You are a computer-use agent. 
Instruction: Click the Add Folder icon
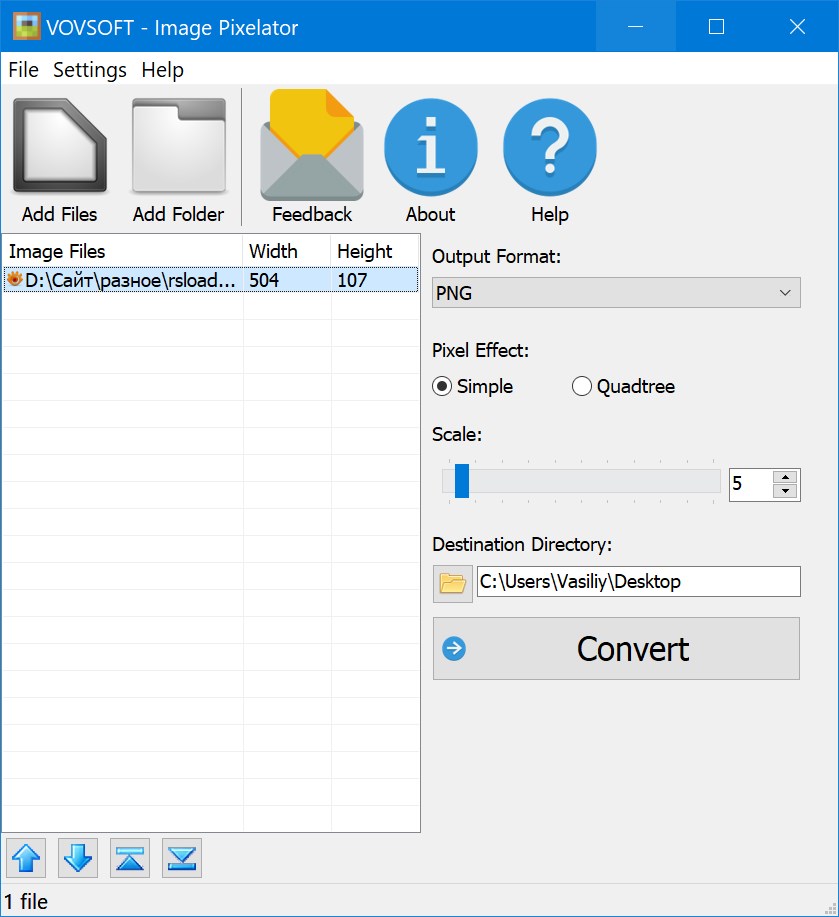tap(178, 146)
